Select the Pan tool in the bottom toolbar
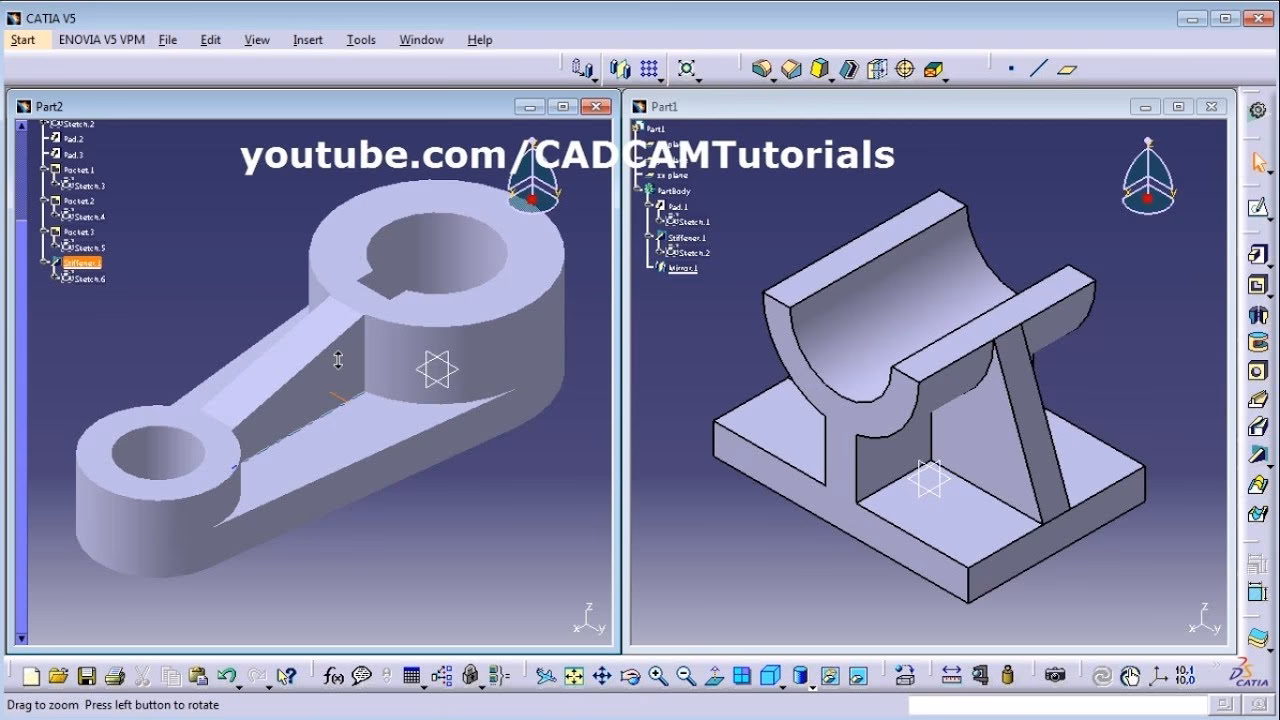This screenshot has width=1280, height=720. 602,675
